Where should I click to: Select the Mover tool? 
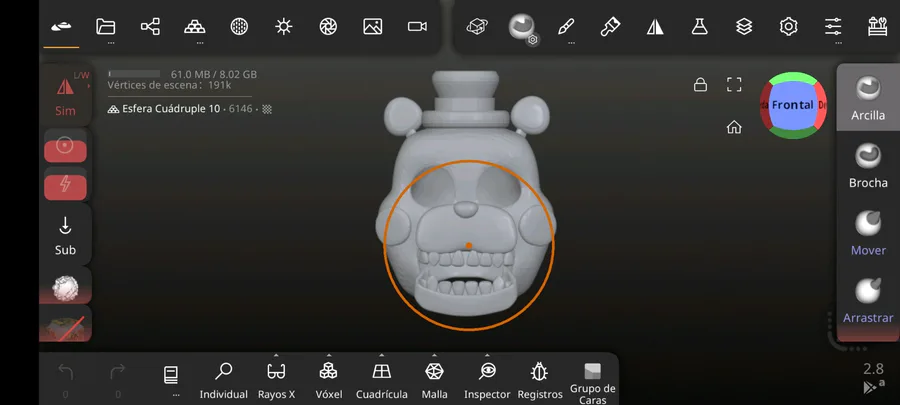coord(868,233)
